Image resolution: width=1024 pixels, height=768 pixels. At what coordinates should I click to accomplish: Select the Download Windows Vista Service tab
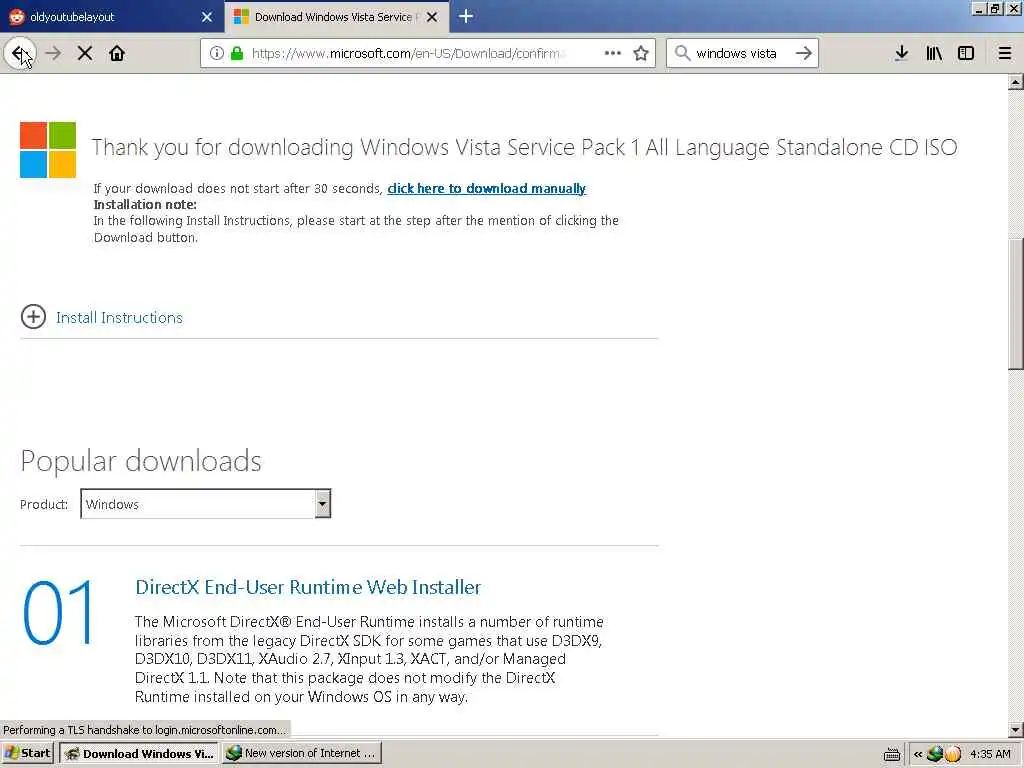[x=336, y=17]
